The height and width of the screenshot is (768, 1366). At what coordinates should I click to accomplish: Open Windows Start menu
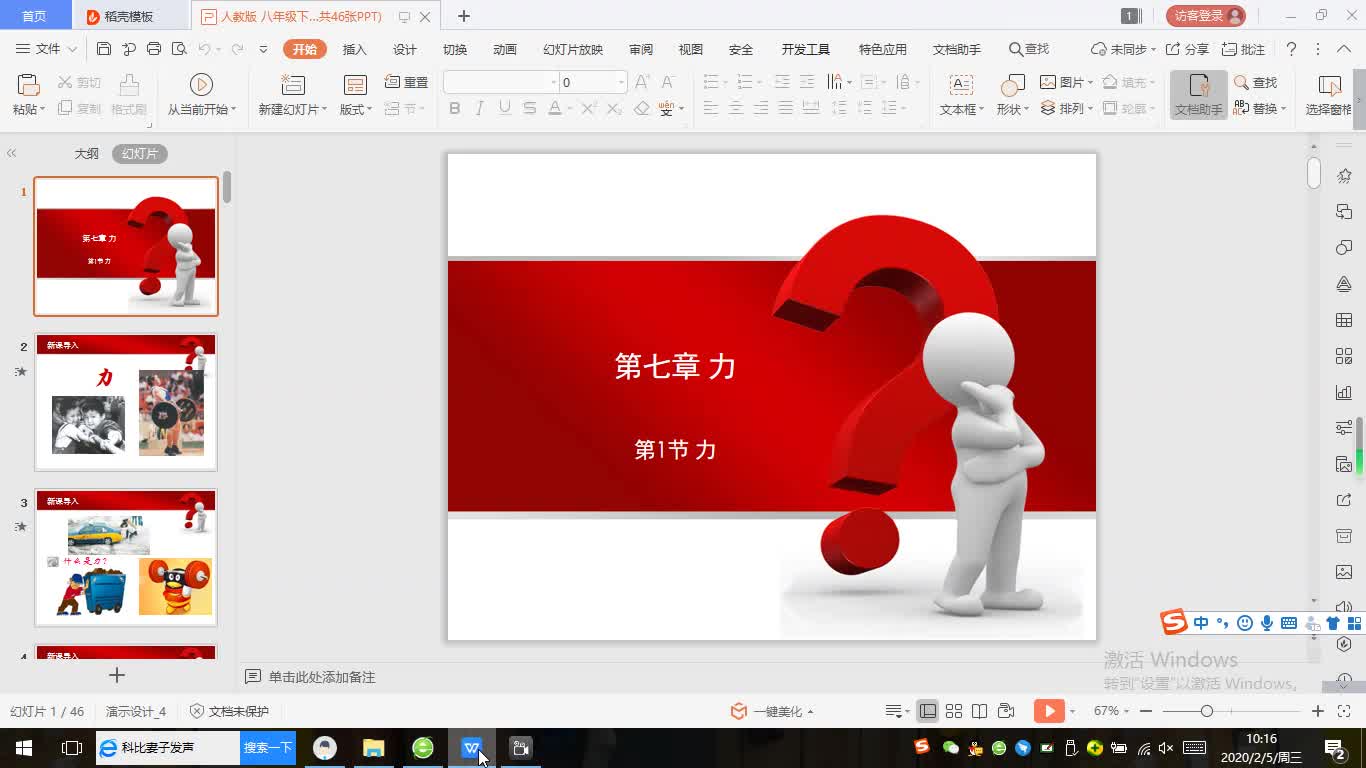coord(24,747)
